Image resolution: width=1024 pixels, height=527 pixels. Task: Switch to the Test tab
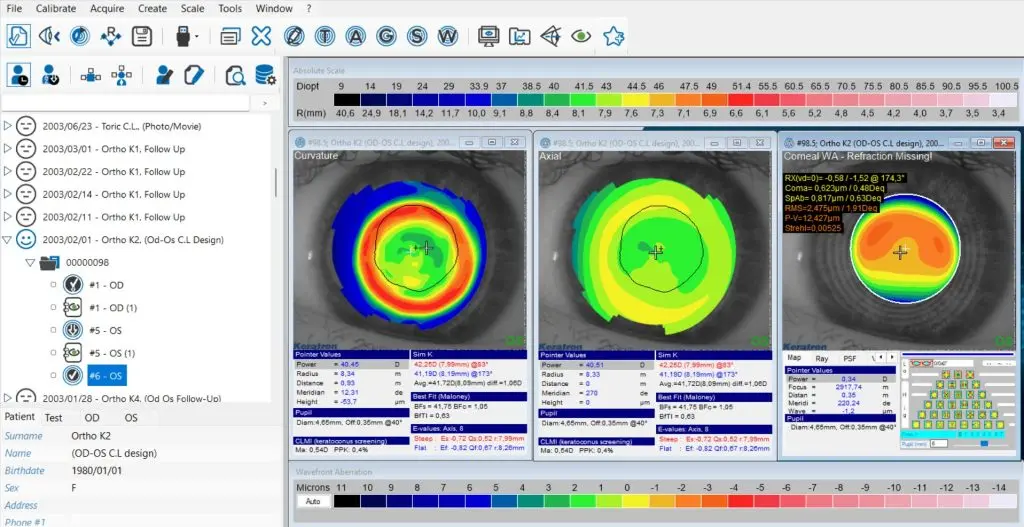(54, 417)
